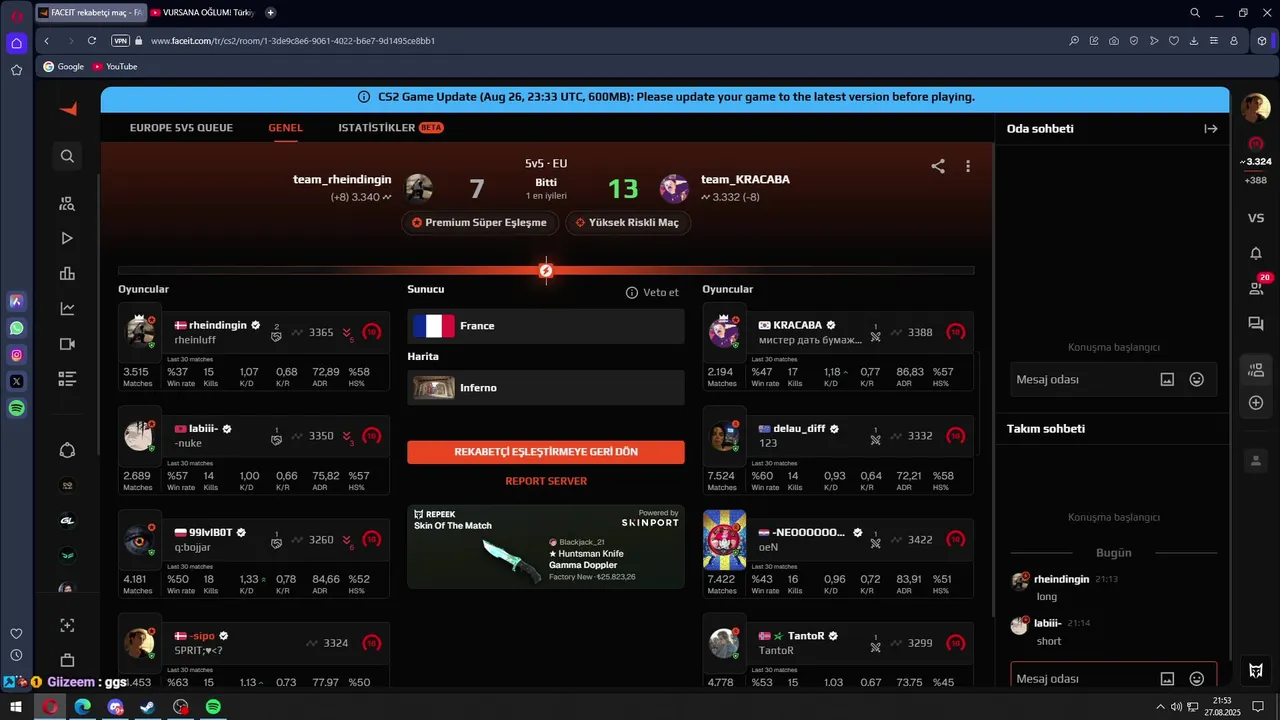Click the Premium Süper Eşleşme badge

(479, 222)
